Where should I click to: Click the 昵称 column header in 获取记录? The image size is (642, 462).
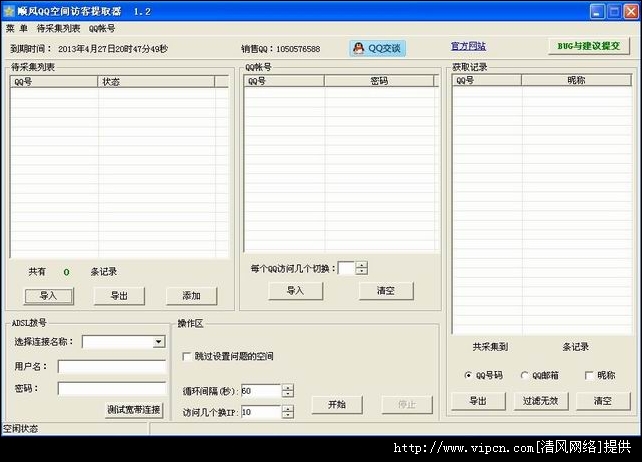576,80
